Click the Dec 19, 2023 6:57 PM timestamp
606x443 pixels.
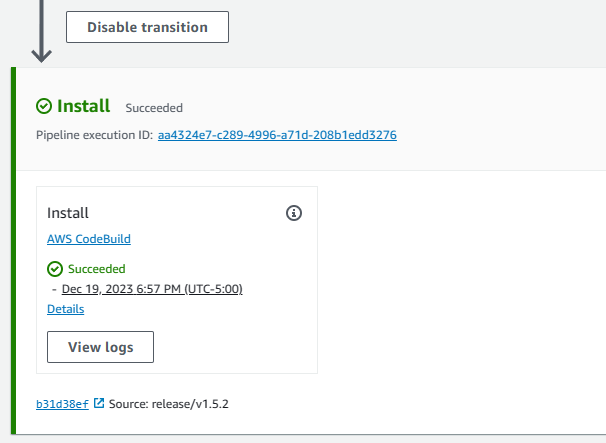tap(152, 289)
